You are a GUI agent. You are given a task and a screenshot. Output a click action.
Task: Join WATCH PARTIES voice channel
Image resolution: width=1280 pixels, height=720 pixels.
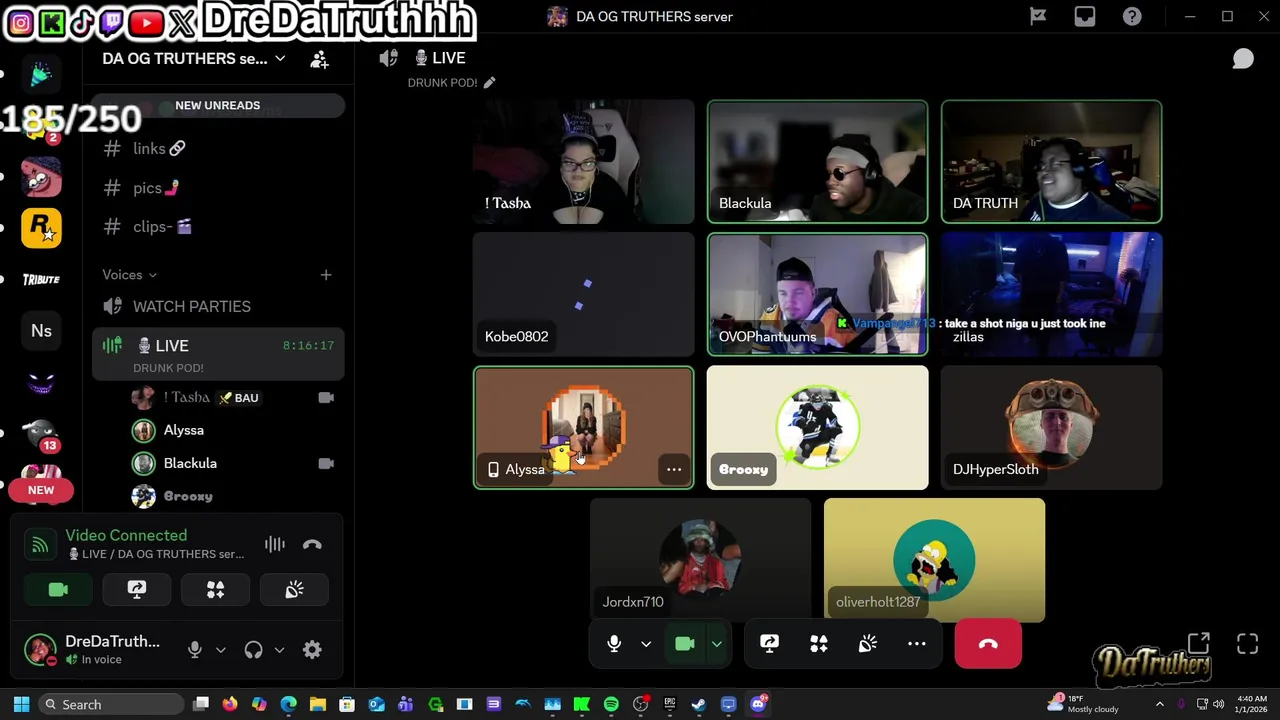[x=218, y=306]
